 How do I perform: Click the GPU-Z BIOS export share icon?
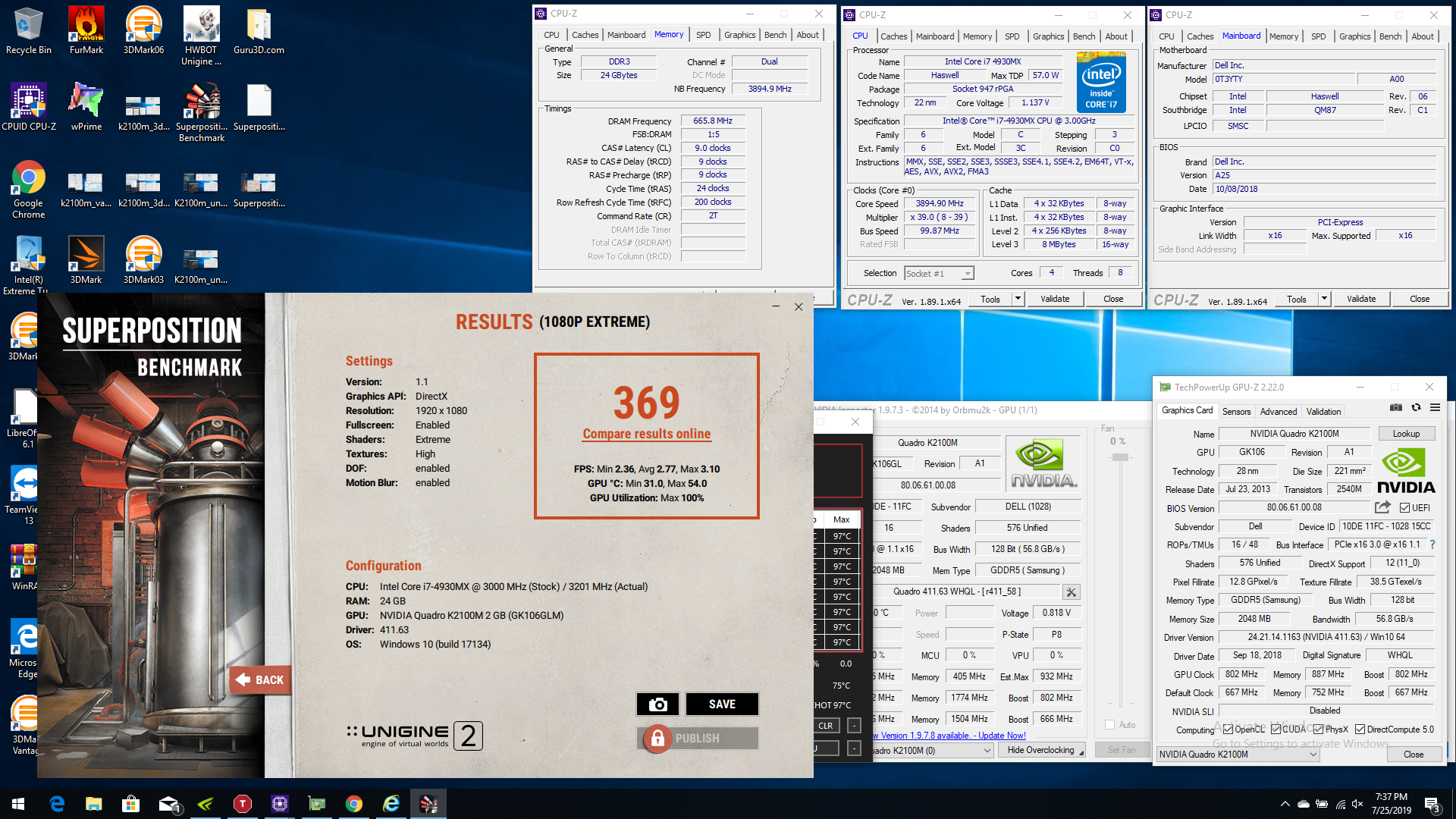point(1382,507)
